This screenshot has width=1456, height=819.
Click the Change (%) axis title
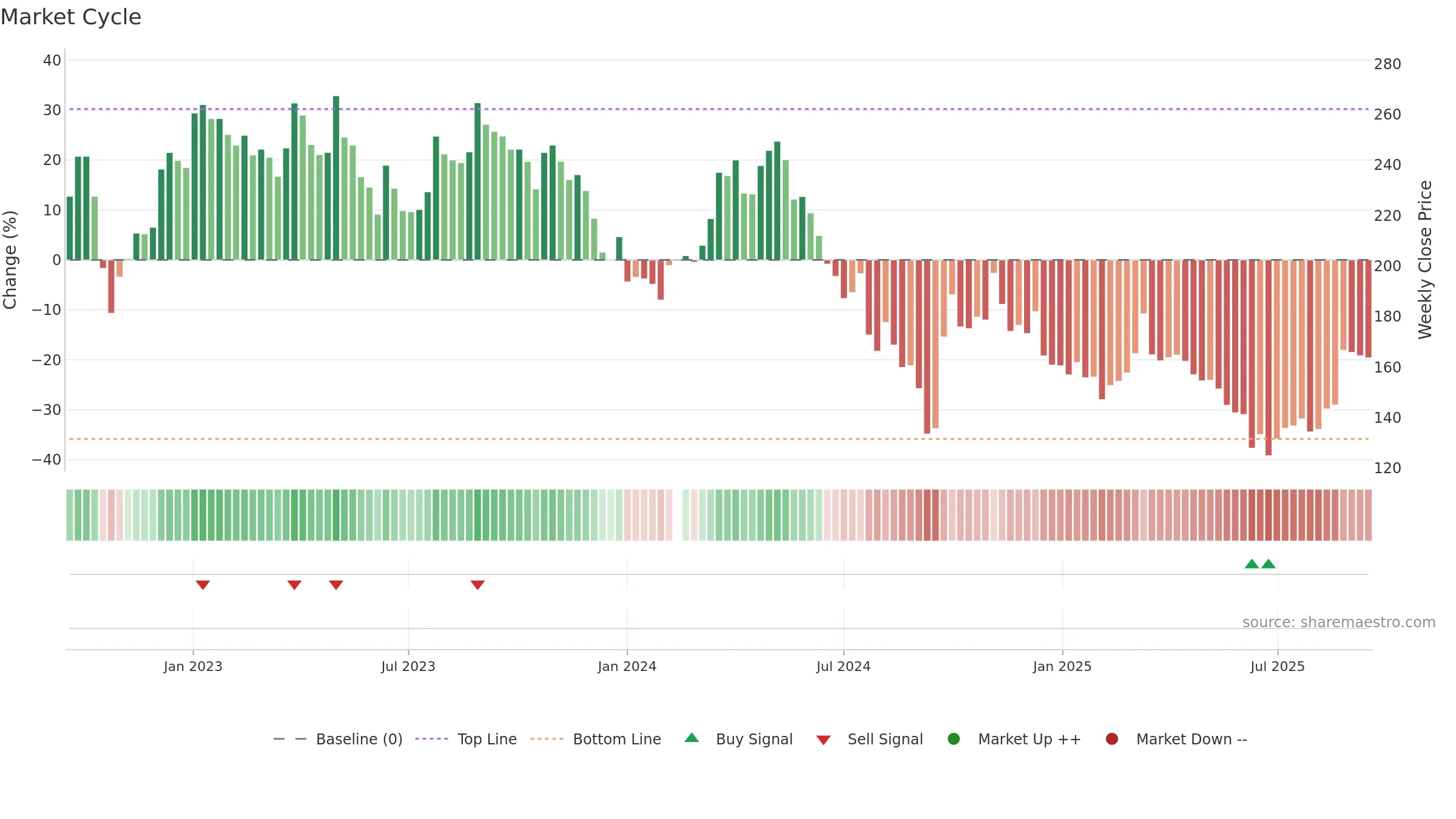(x=10, y=260)
